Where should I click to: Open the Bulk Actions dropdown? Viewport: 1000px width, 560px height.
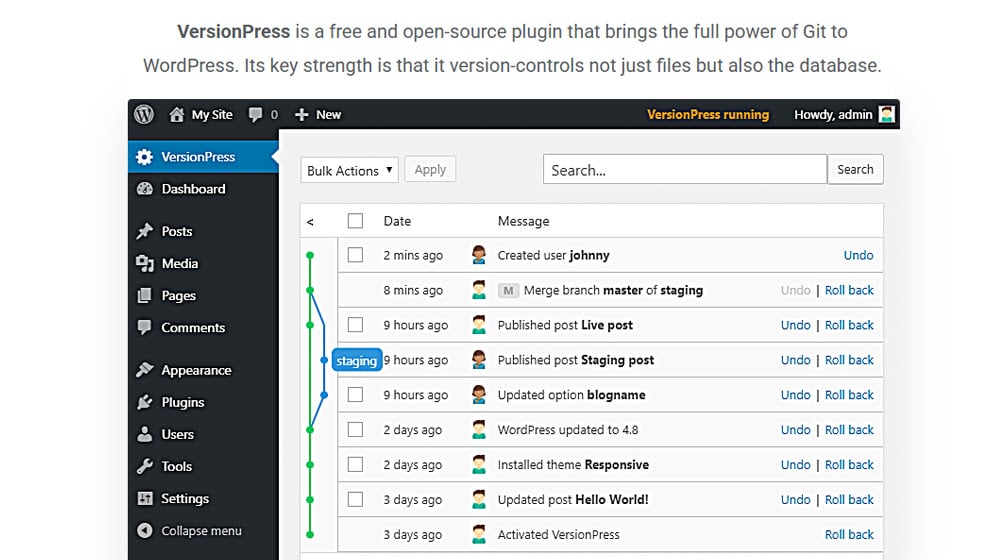[x=349, y=170]
